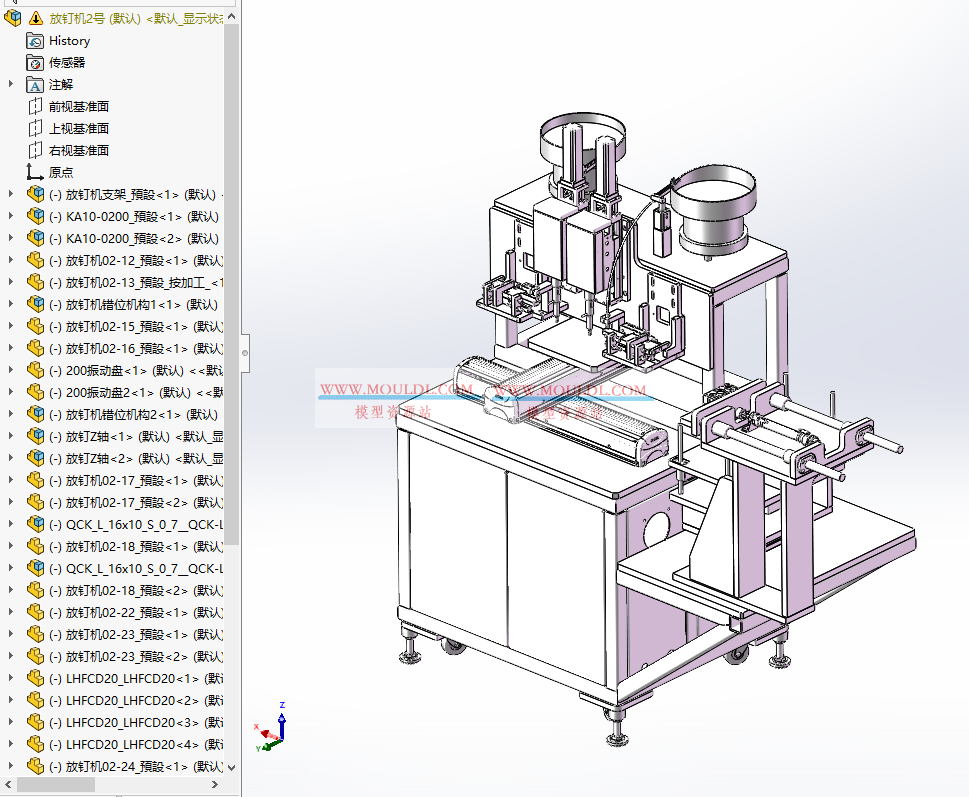Screen dimensions: 969x797
Task: Click the 原点 origin icon
Action: click(x=34, y=172)
